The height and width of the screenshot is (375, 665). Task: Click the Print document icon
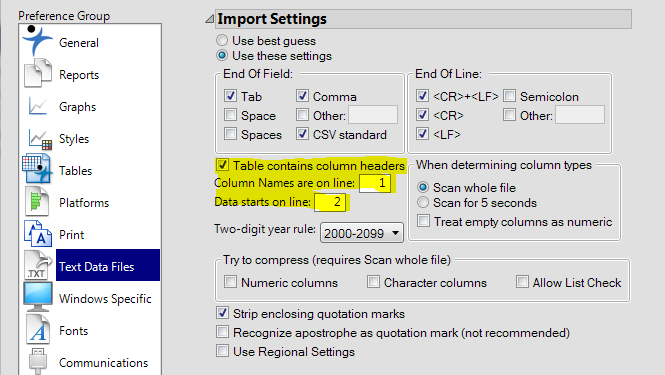[38, 233]
